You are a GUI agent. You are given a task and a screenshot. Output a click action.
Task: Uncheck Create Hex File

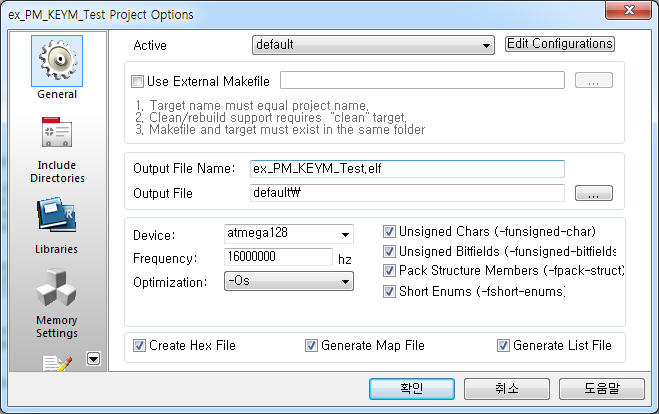point(140,346)
